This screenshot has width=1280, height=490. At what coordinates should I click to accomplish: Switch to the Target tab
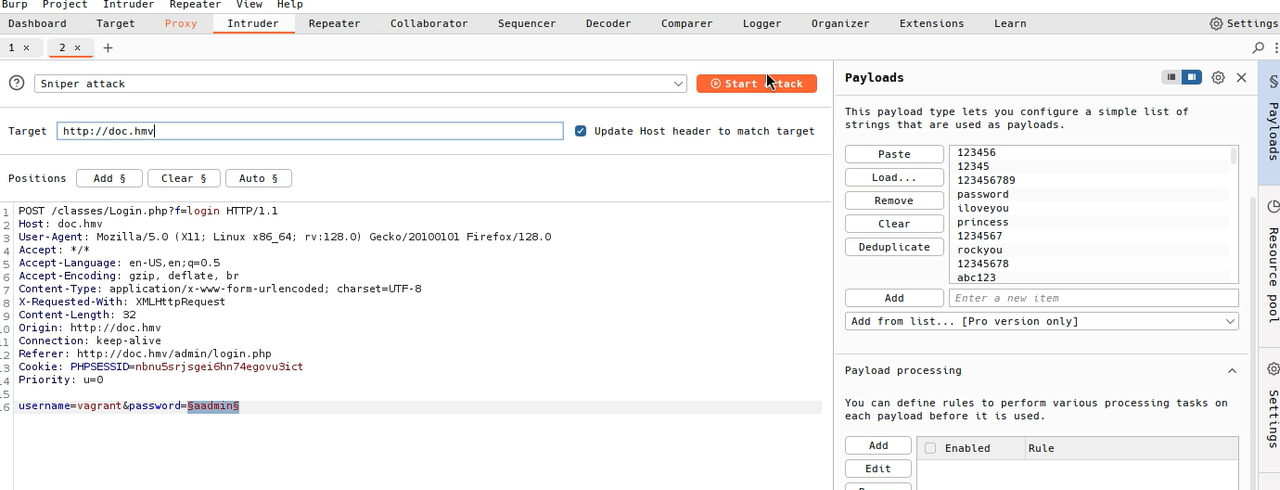point(115,23)
